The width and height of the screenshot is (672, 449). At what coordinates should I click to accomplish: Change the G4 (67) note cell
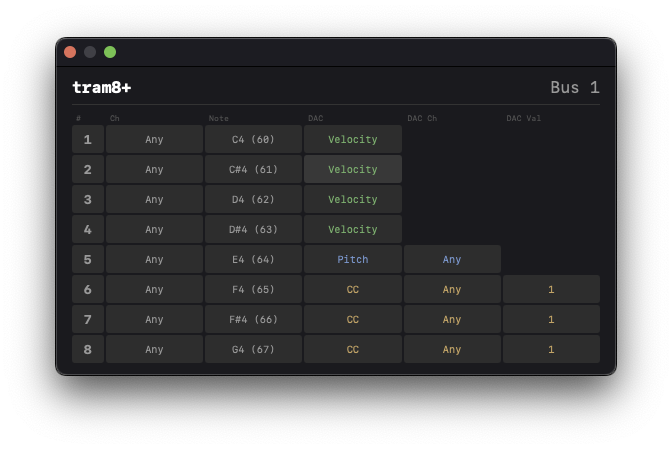pyautogui.click(x=253, y=349)
